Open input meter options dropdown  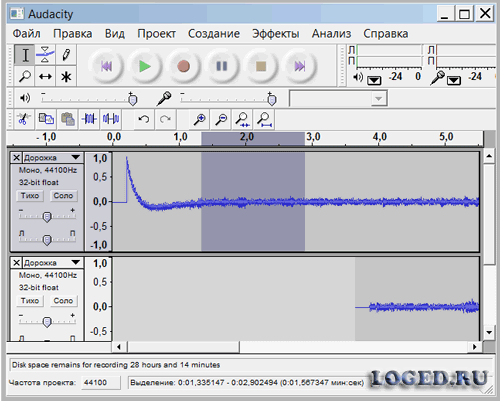454,80
